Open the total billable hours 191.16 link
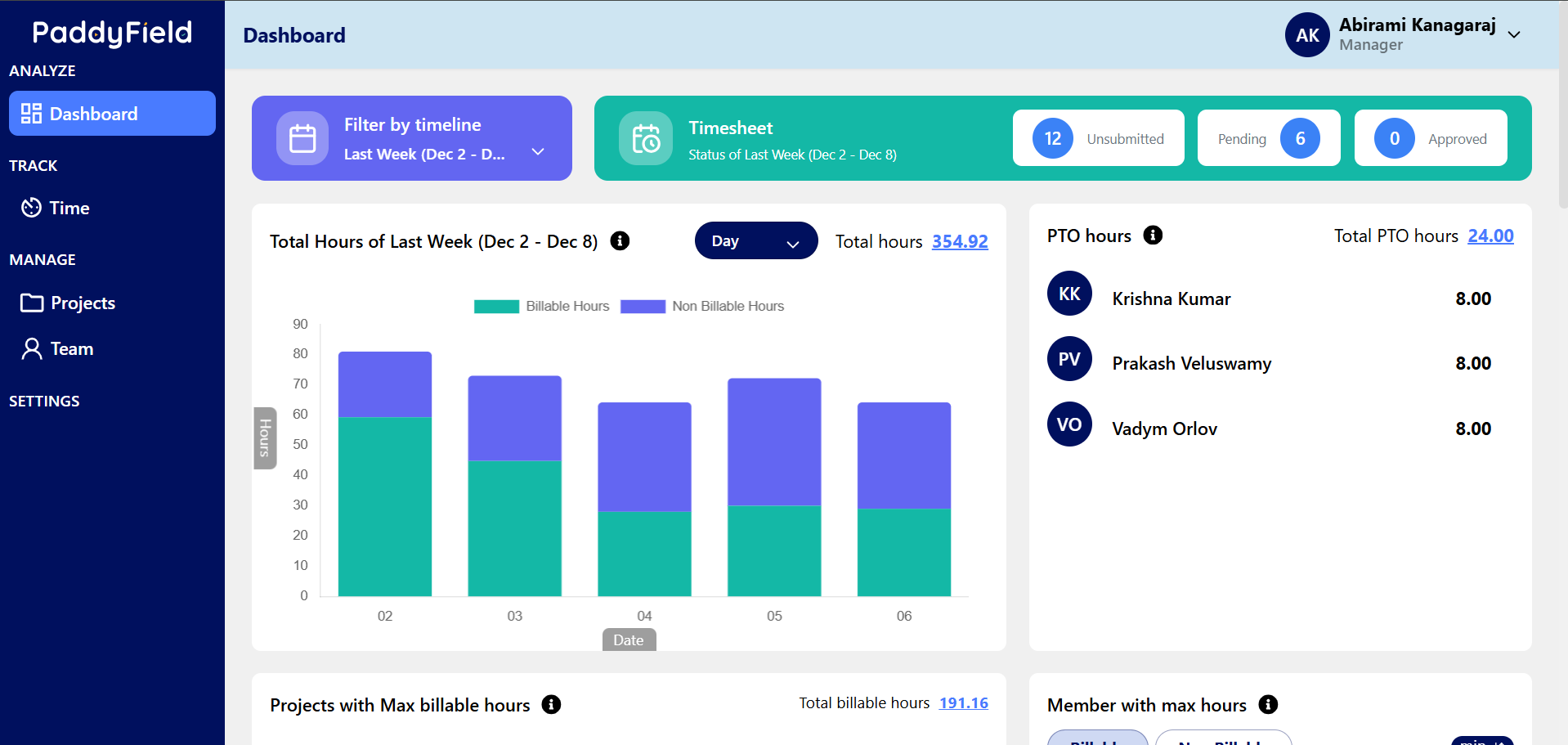Screen dimensions: 1568x745 coord(964,702)
